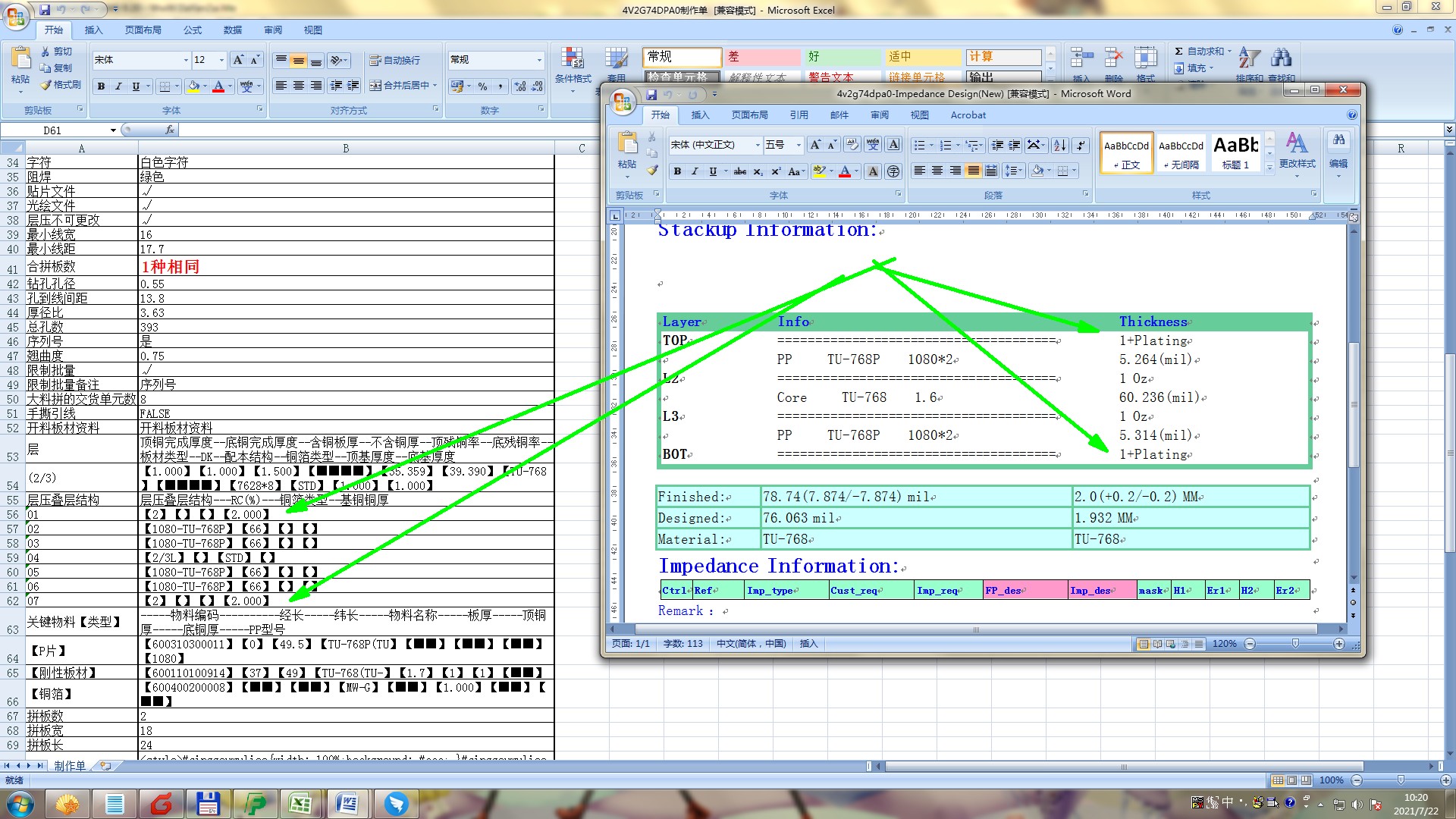Click the show paragraph marks icon
Screen dimensions: 1456x819
click(1081, 145)
